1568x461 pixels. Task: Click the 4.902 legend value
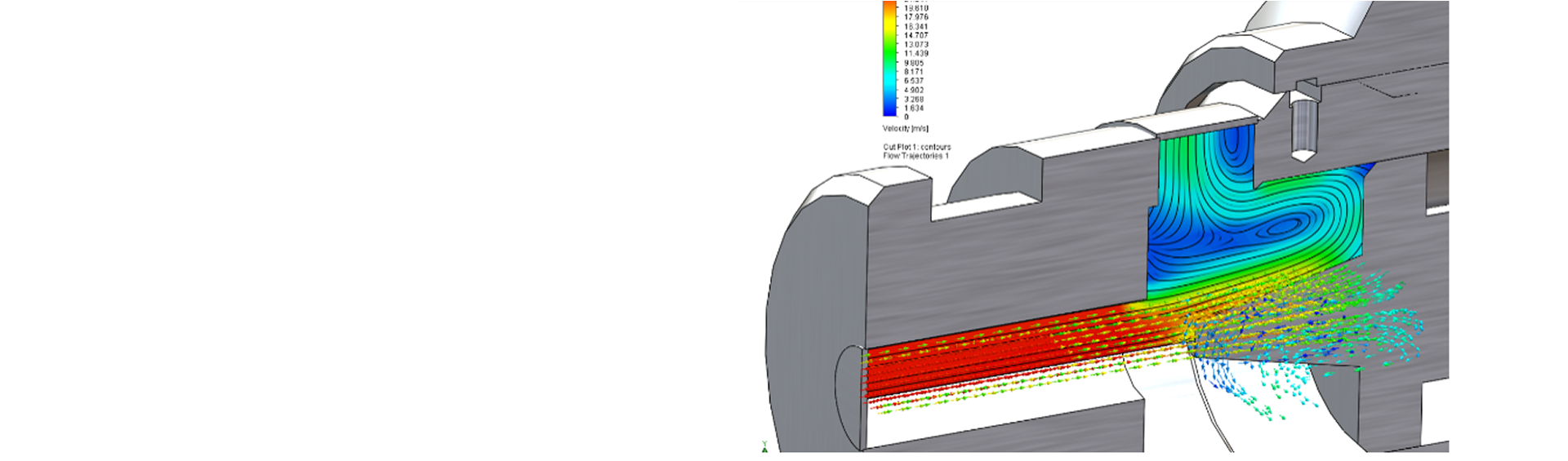(x=914, y=91)
